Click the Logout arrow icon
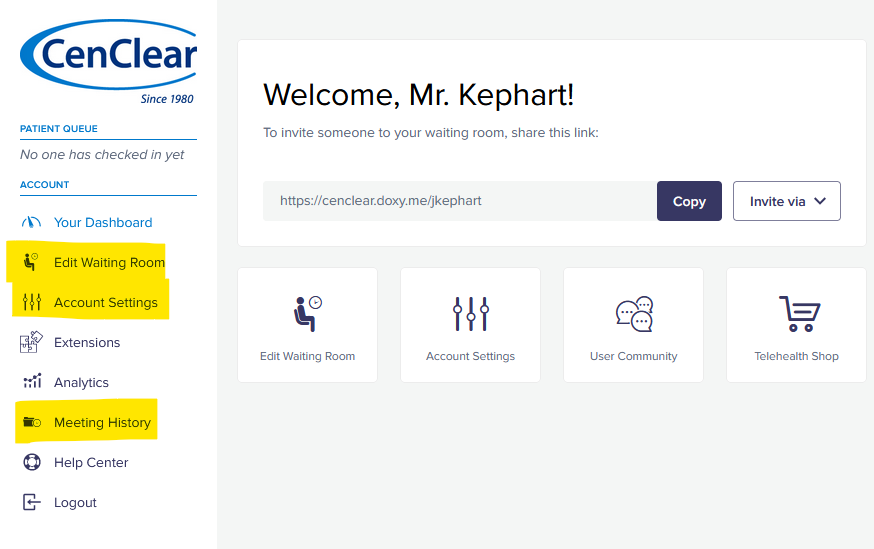874x549 pixels. coord(32,502)
